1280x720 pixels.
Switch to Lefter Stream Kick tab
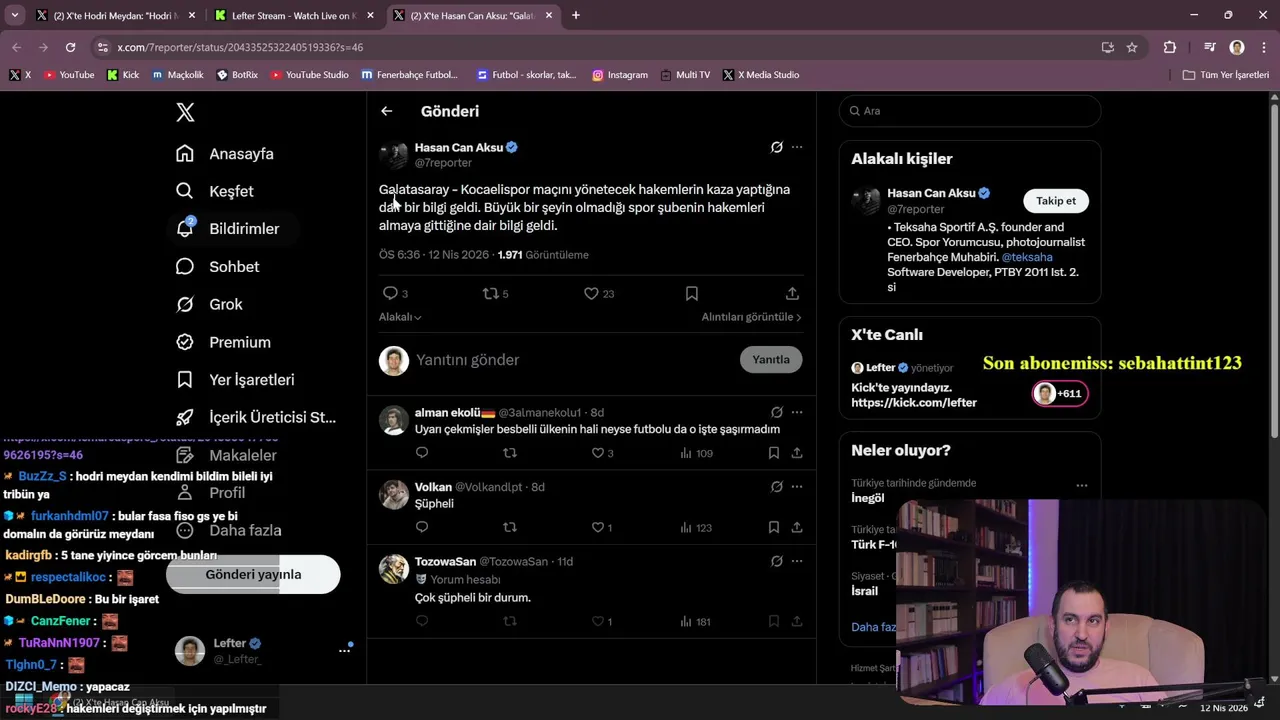pos(292,16)
